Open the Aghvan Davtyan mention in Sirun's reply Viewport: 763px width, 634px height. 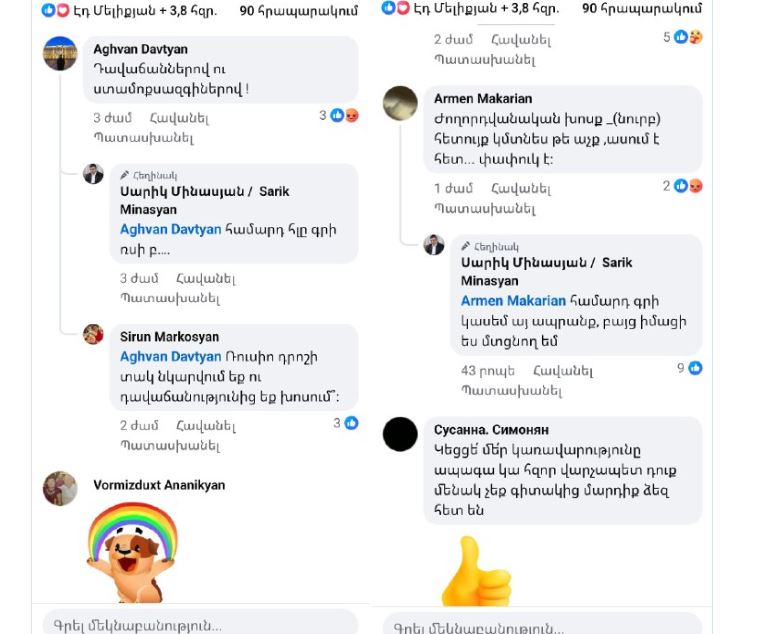click(x=170, y=357)
